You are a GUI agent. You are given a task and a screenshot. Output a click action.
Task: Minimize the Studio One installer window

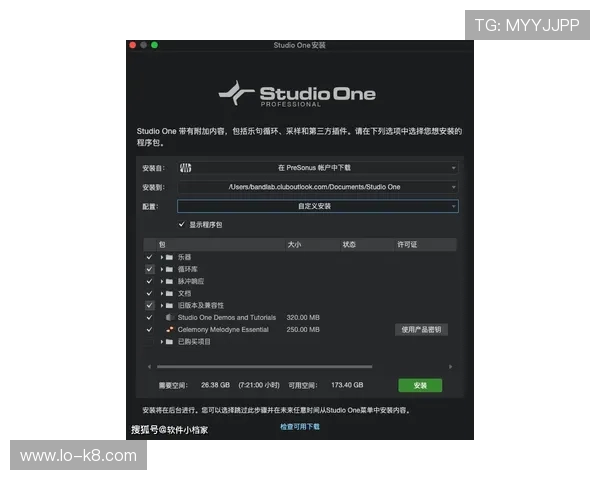(143, 45)
